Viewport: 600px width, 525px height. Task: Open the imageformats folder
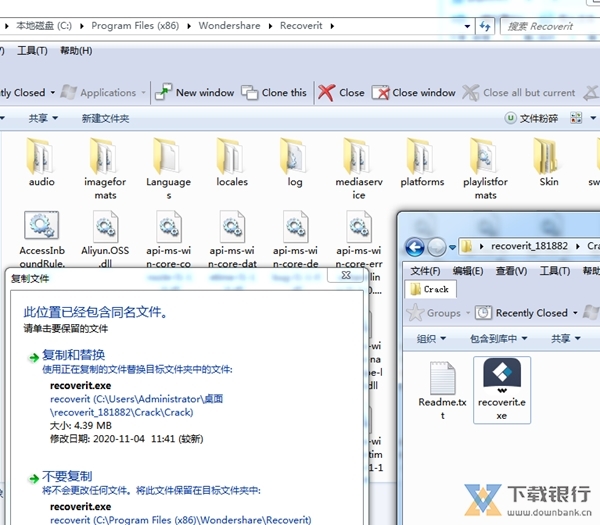click(x=105, y=168)
